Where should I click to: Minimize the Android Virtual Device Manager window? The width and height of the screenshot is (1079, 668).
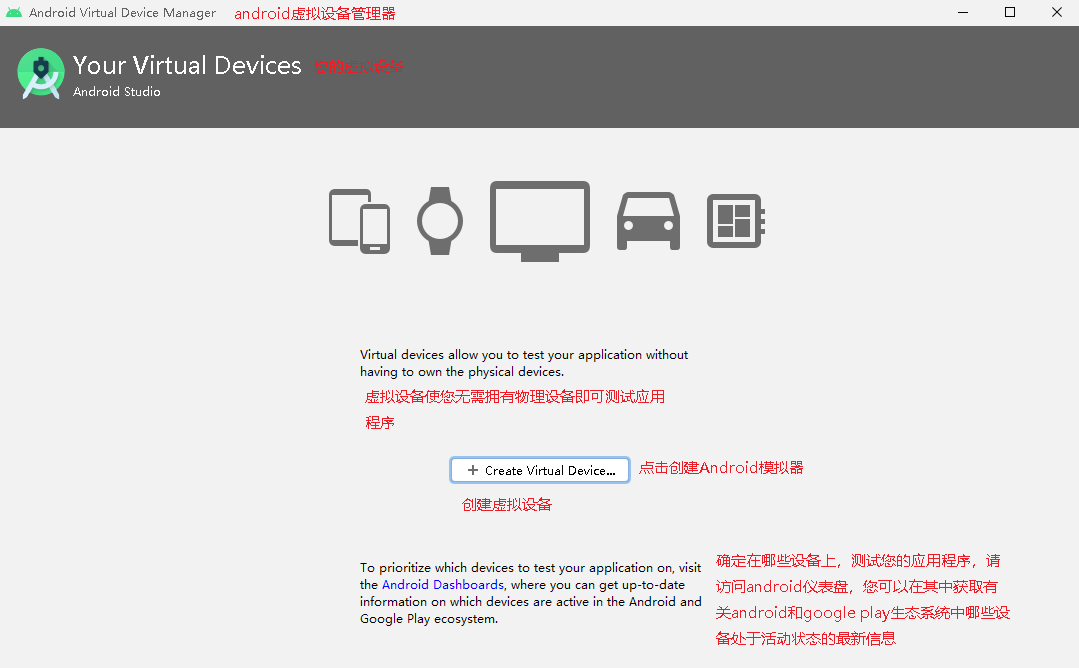tap(963, 12)
